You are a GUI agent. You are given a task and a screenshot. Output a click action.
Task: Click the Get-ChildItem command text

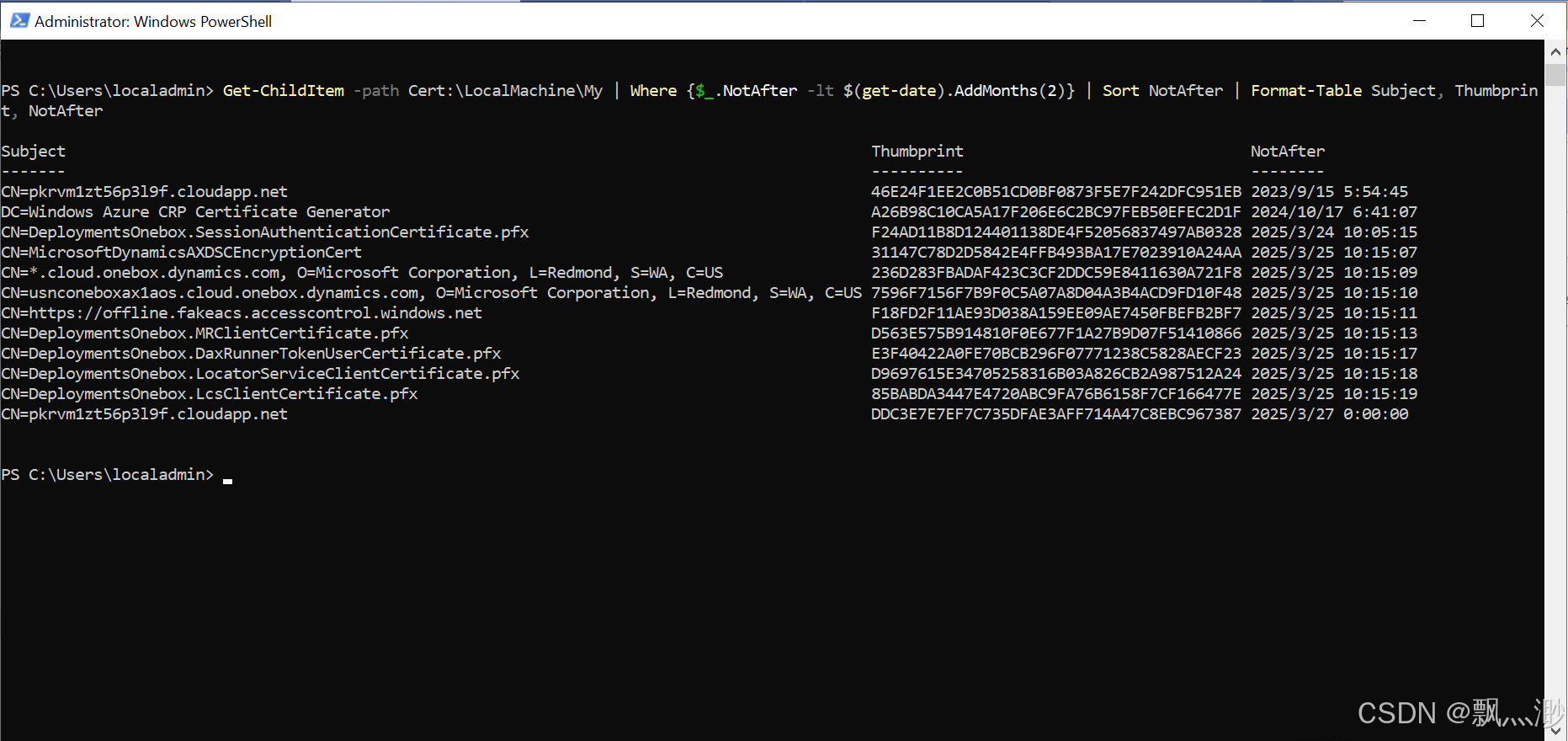coord(284,91)
